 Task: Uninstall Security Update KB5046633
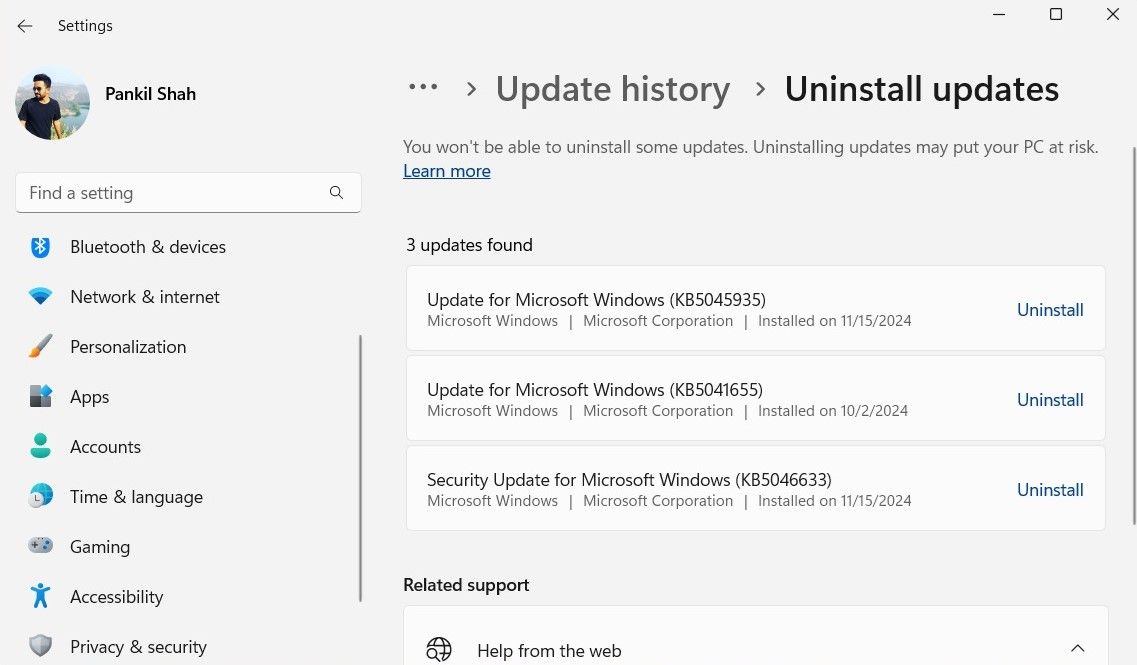(x=1050, y=490)
